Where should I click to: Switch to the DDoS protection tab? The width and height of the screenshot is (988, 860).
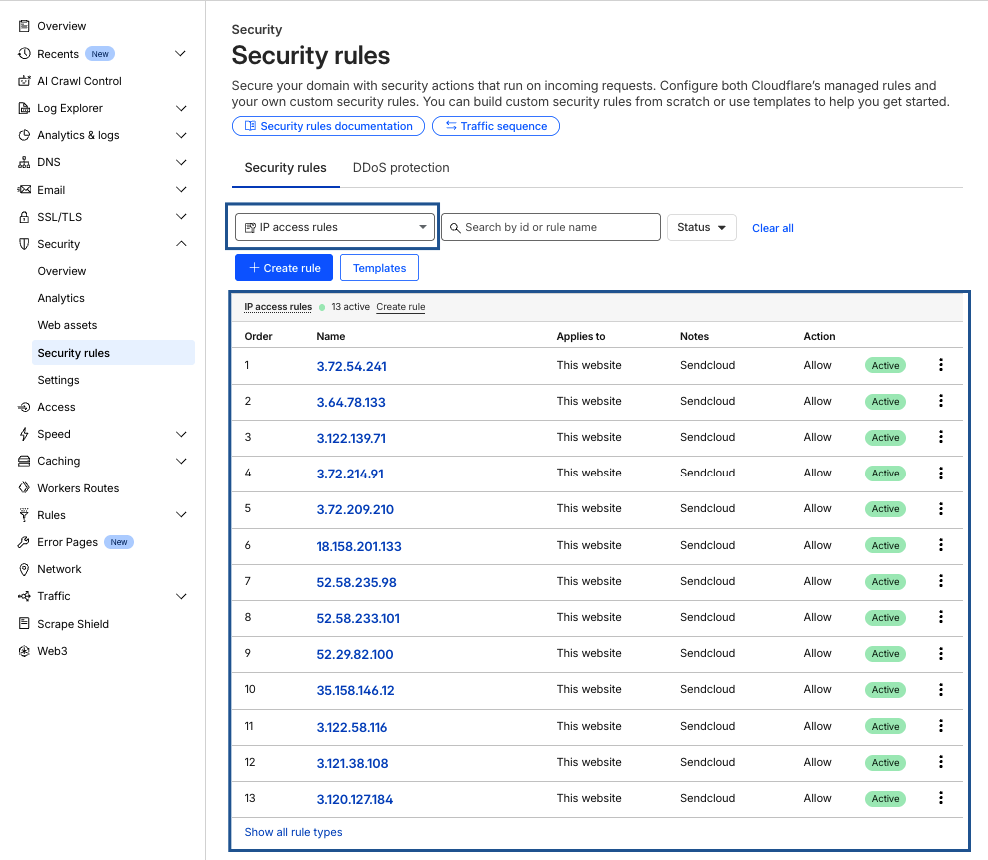pyautogui.click(x=401, y=168)
